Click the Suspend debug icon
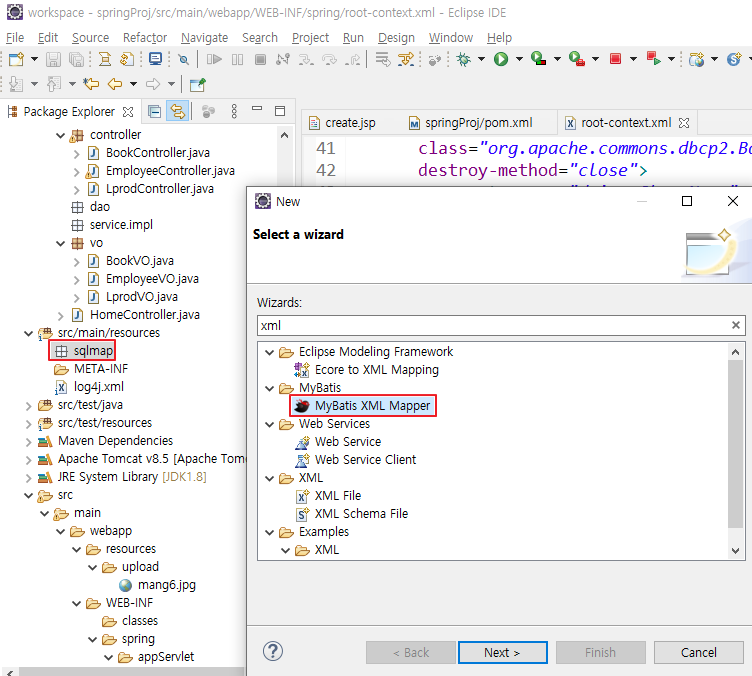 (x=237, y=59)
